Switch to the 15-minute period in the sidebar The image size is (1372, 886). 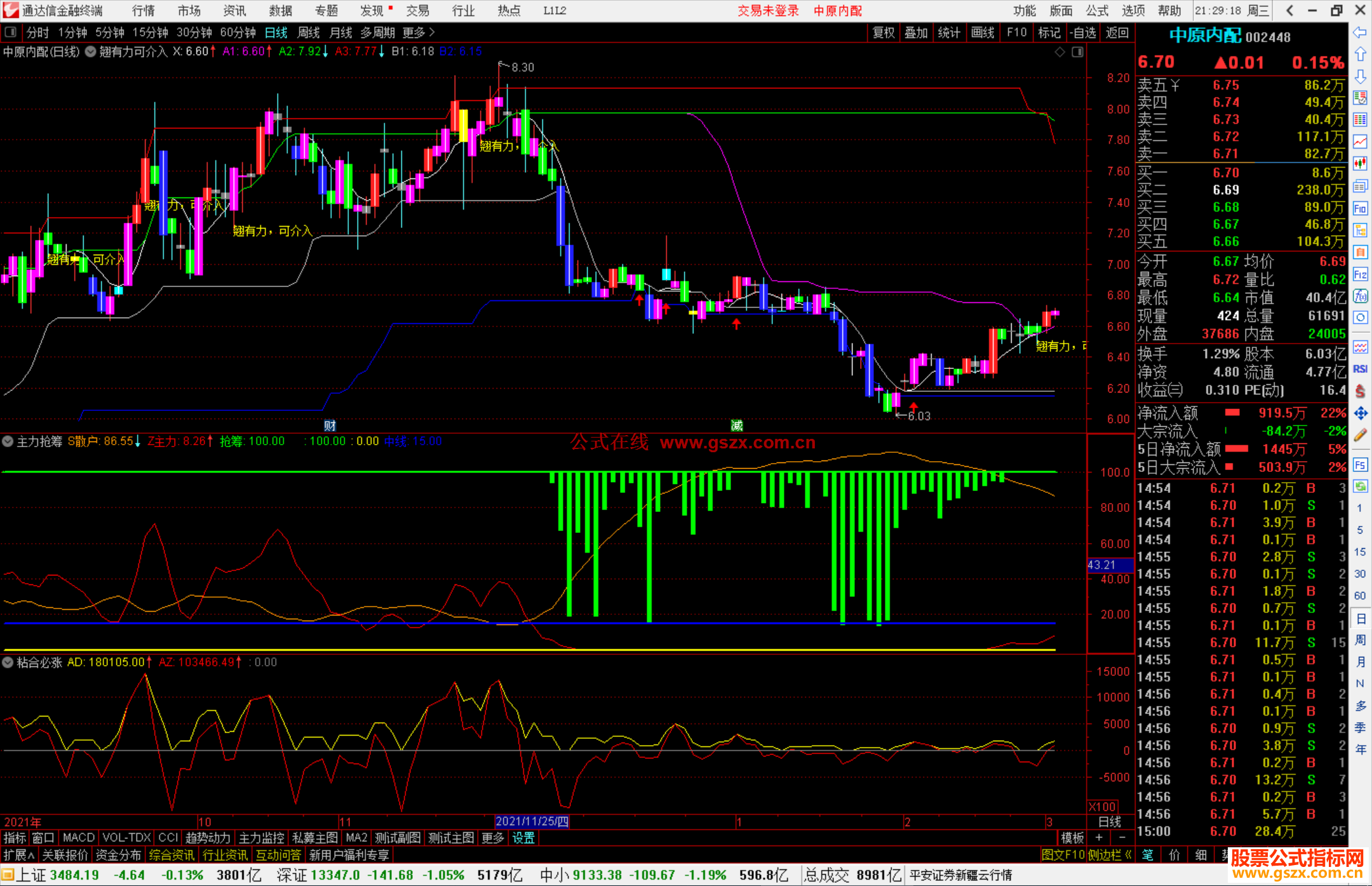tap(1359, 551)
